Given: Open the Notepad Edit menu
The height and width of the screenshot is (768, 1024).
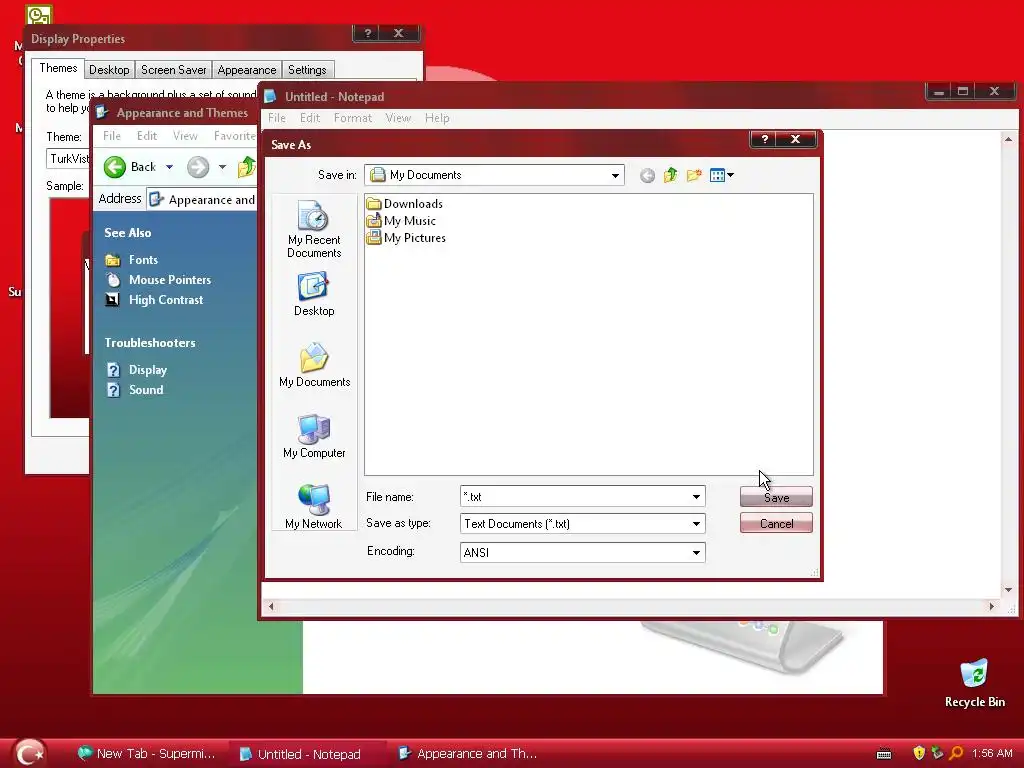Looking at the screenshot, I should click(310, 118).
